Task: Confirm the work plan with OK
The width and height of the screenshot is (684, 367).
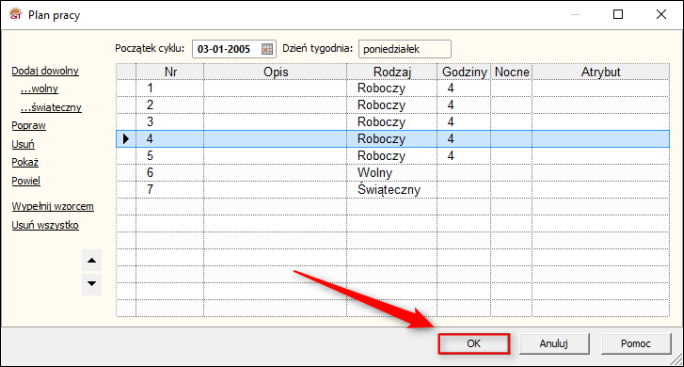Action: pos(474,343)
